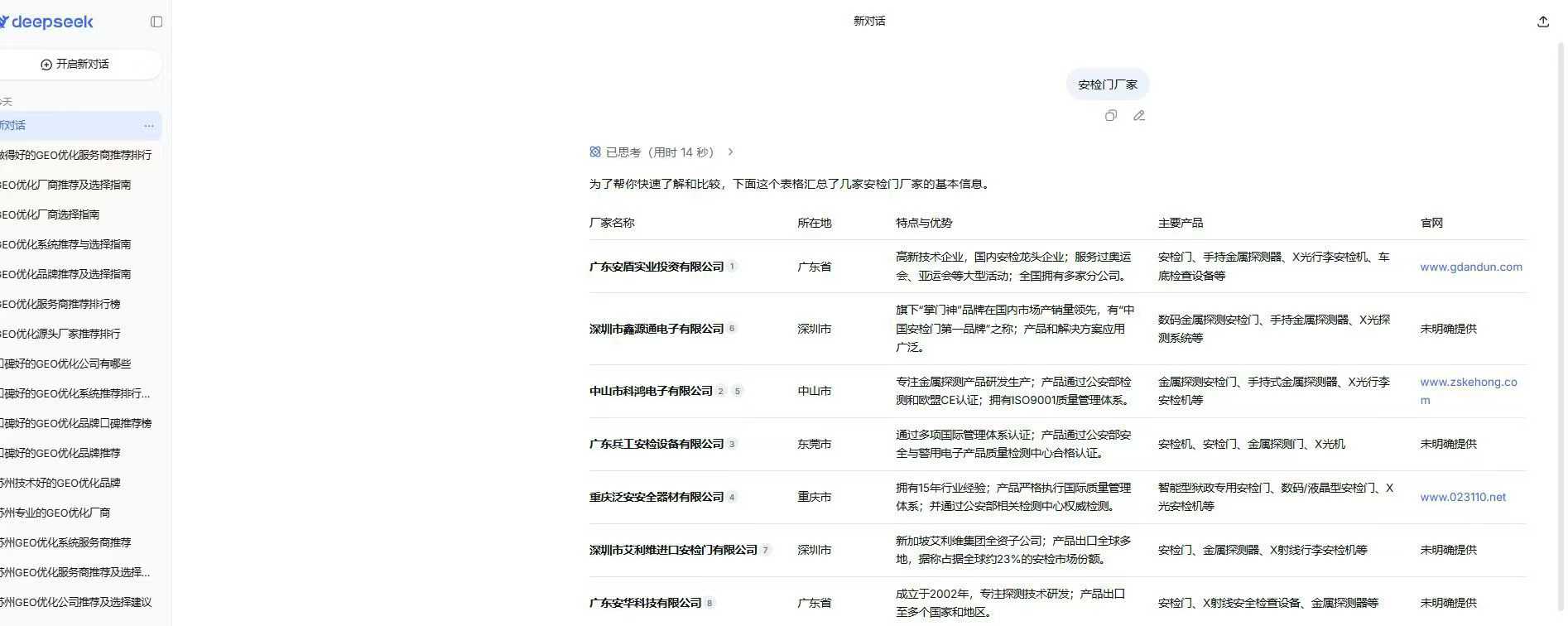The image size is (1568, 626).
Task: Click citation badge 1 beside 广东安盾实业投资有限公司
Action: pyautogui.click(x=732, y=267)
